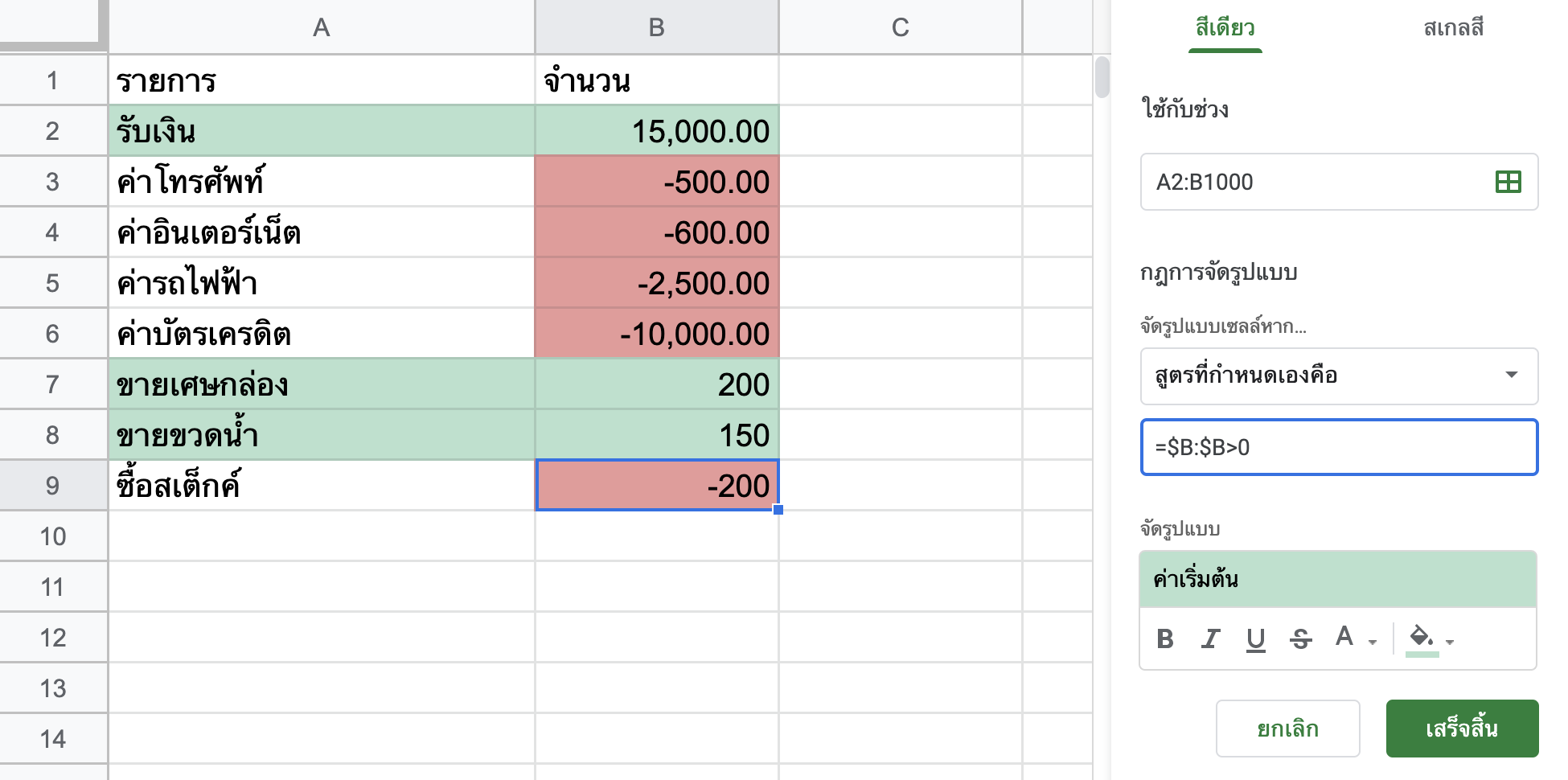Click cell 'ค่าอินเตอร์เน็ต'

(x=322, y=232)
